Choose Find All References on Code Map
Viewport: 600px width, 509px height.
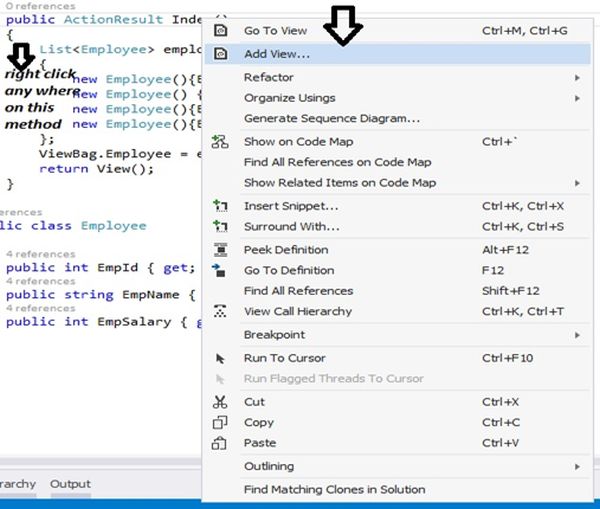point(397,162)
